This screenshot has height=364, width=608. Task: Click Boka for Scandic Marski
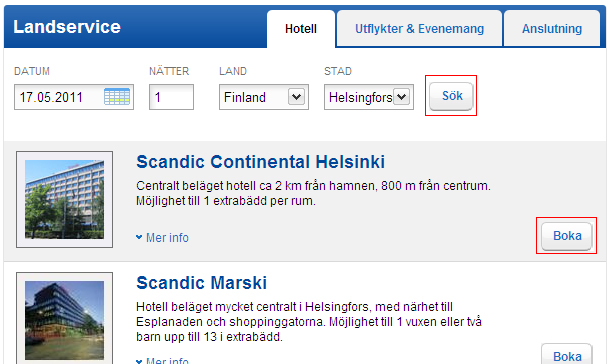[567, 354]
